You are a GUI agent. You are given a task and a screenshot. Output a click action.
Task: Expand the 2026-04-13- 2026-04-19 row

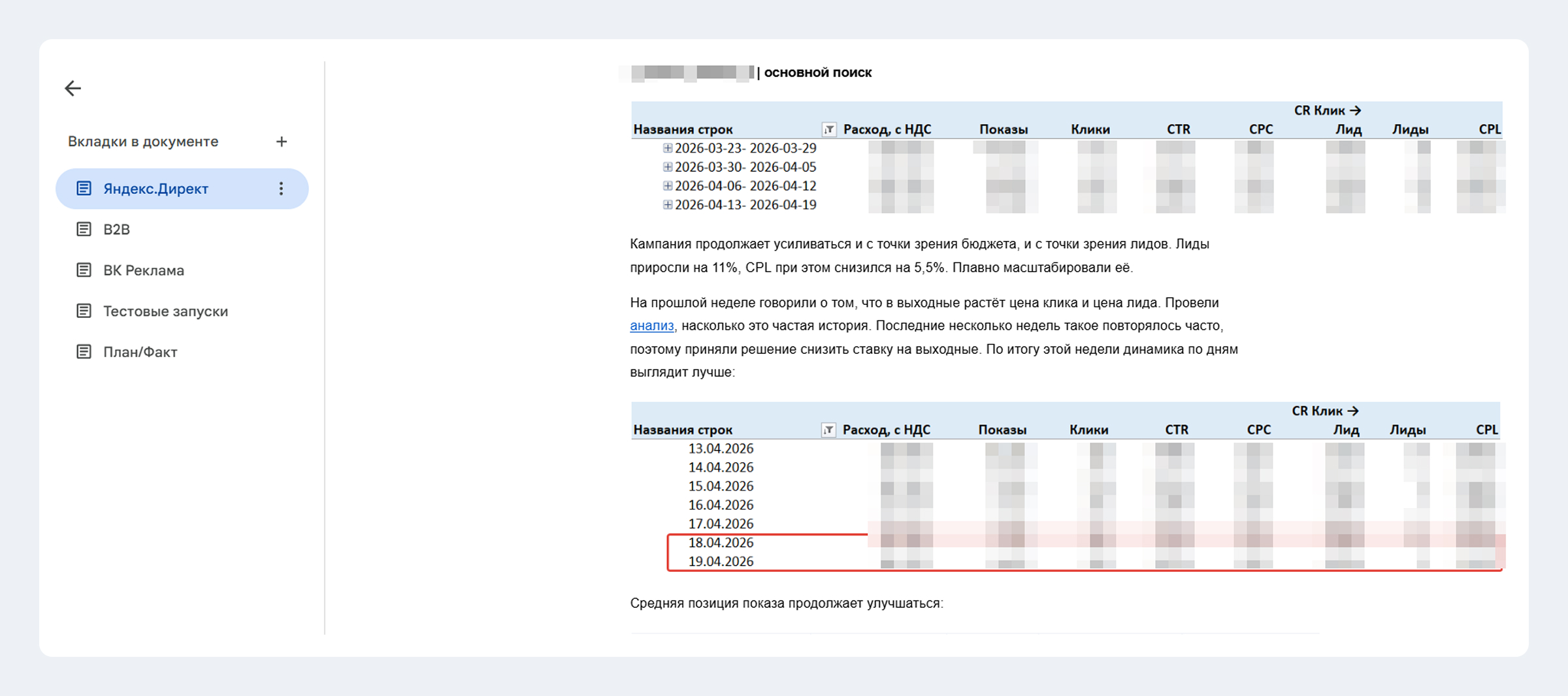click(x=667, y=205)
